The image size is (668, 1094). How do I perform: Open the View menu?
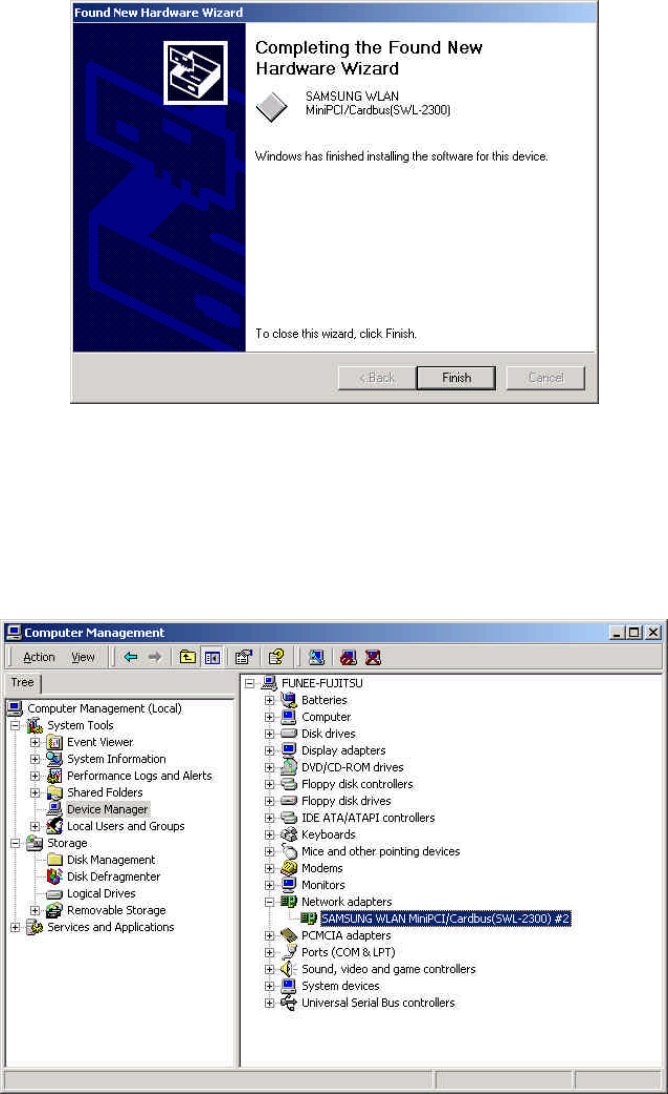coord(83,657)
